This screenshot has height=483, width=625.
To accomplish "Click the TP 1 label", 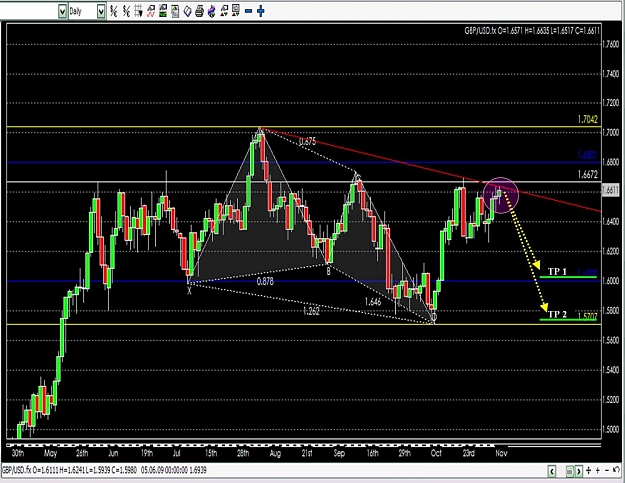I will [x=557, y=271].
